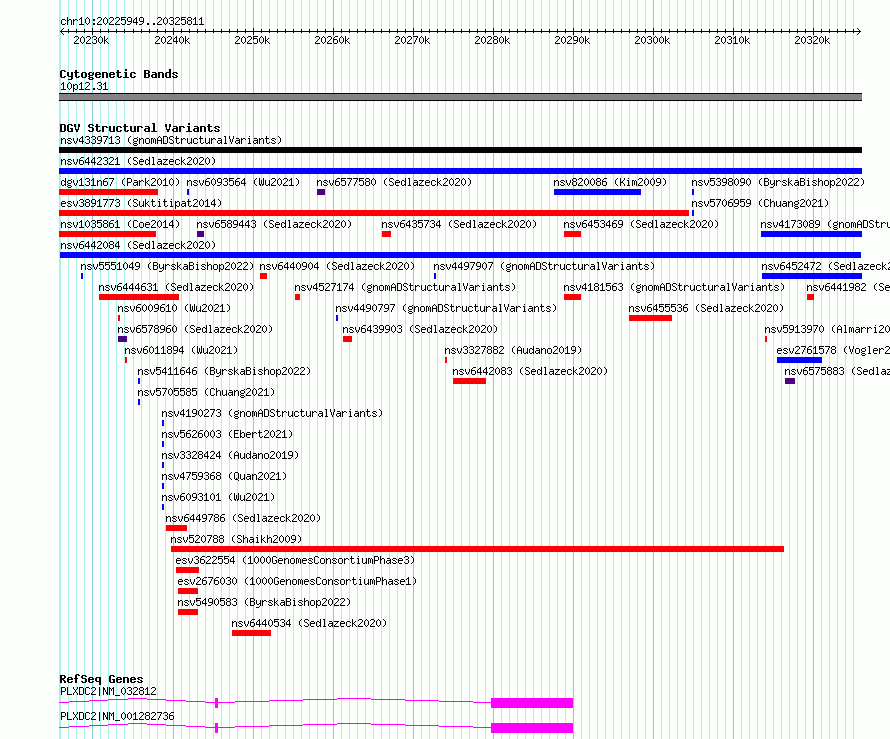This screenshot has width=890, height=739.
Task: Select nsv6589443 (Sedlazeck2020) label
Action: click(274, 224)
